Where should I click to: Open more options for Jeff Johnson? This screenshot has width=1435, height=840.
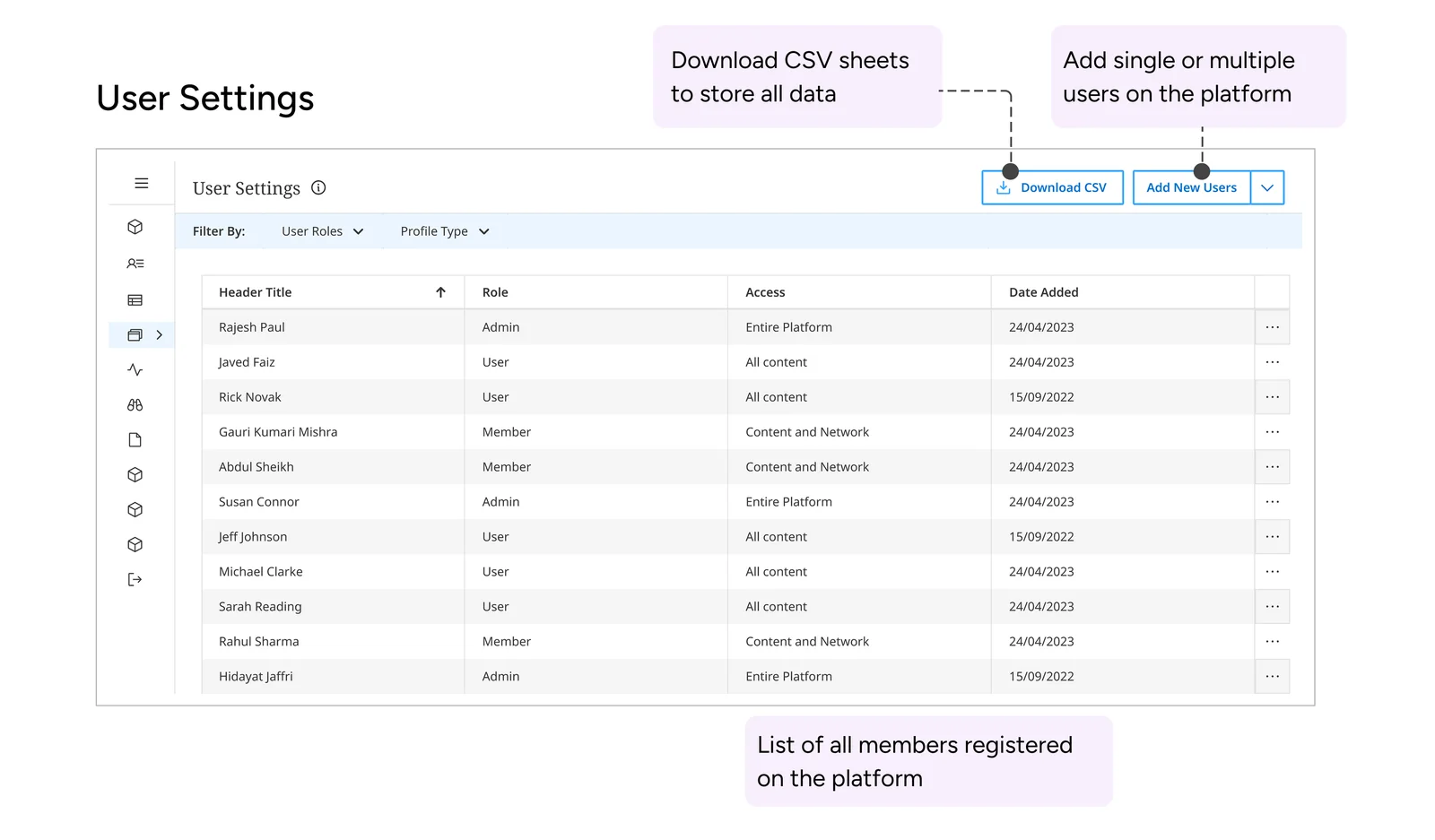pyautogui.click(x=1272, y=537)
